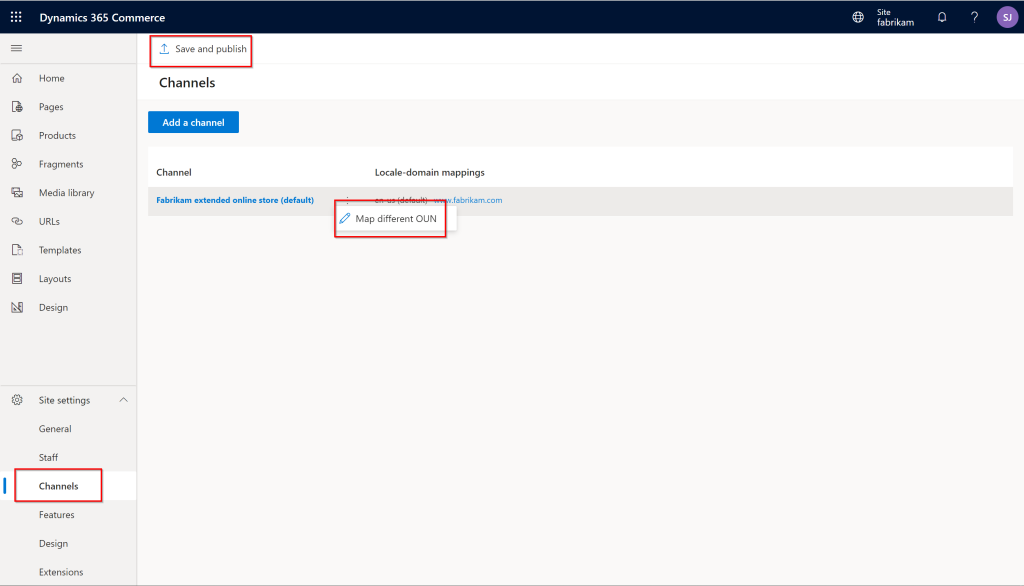Viewport: 1024px width, 586px height.
Task: Open the Templates section icon
Action: 18,249
